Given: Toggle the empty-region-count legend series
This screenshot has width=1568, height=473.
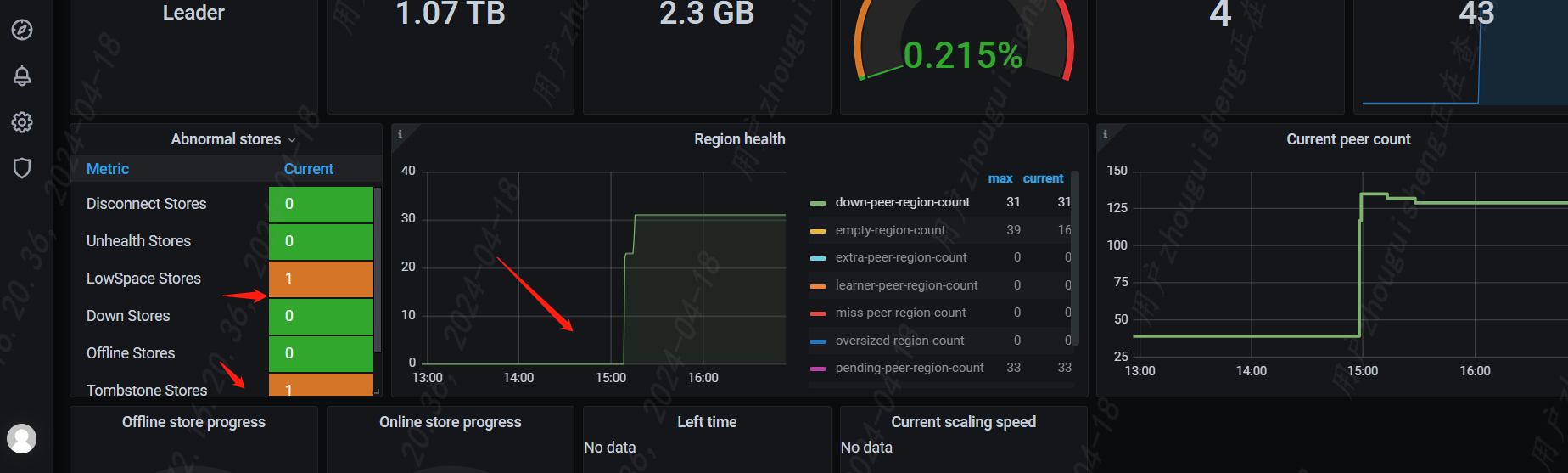Looking at the screenshot, I should click(890, 230).
